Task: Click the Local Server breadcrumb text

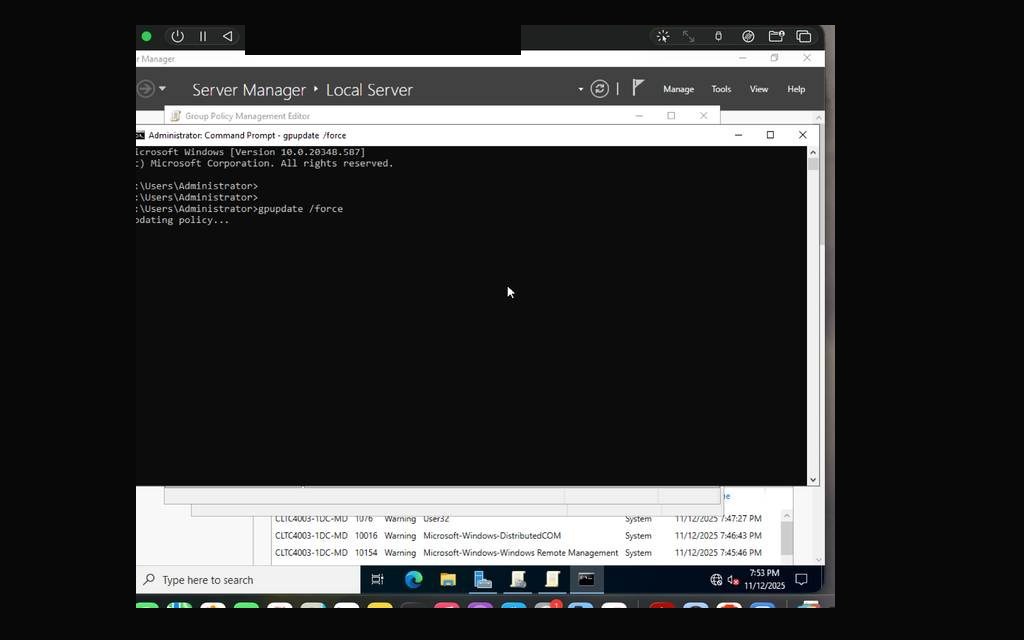Action: point(369,90)
